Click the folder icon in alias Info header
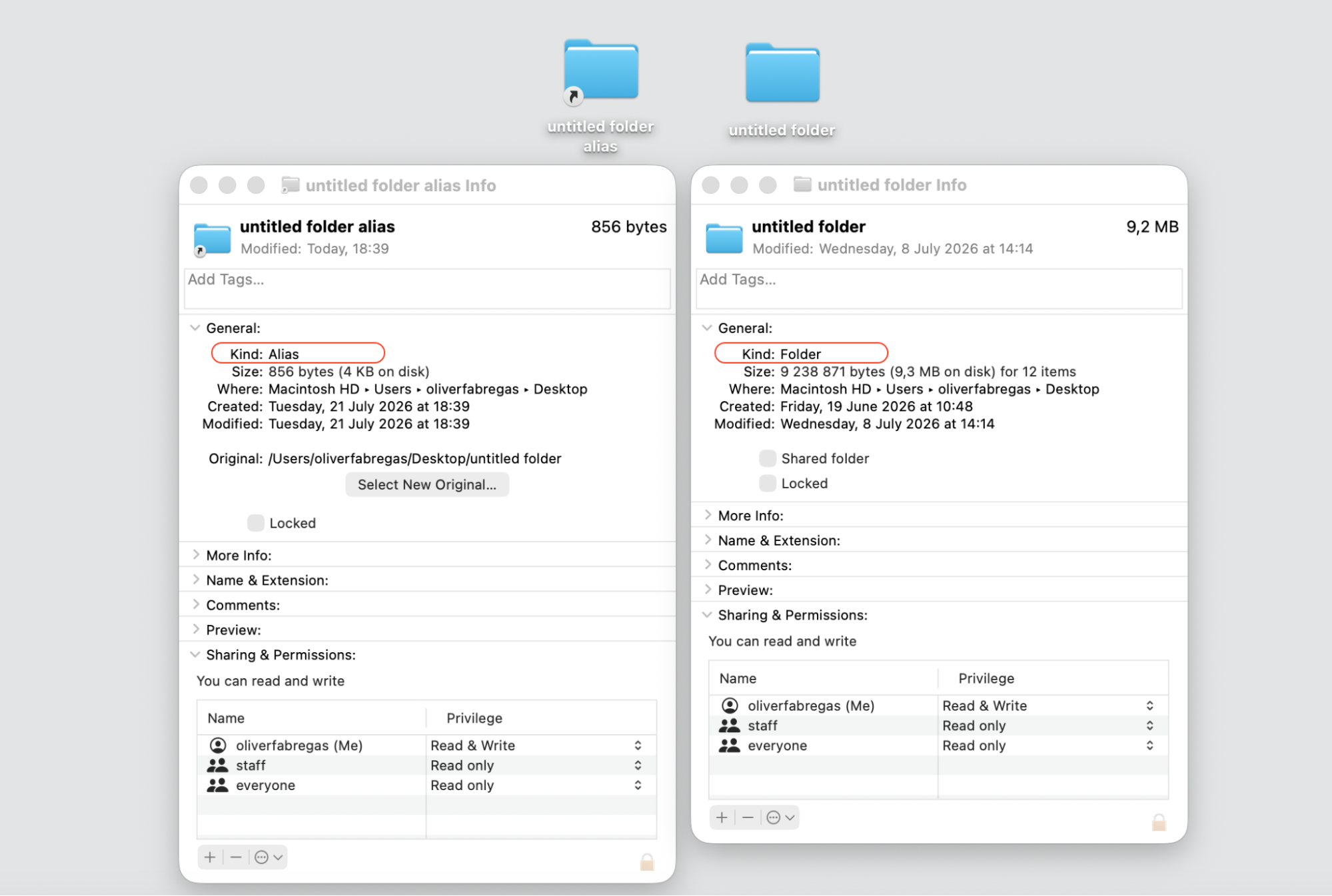Viewport: 1332px width, 896px height. pyautogui.click(x=212, y=238)
